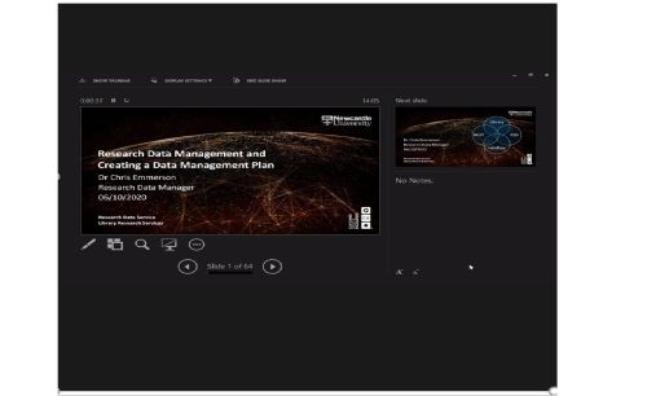
Task: Open more slide show options ellipsis
Action: pyautogui.click(x=196, y=245)
